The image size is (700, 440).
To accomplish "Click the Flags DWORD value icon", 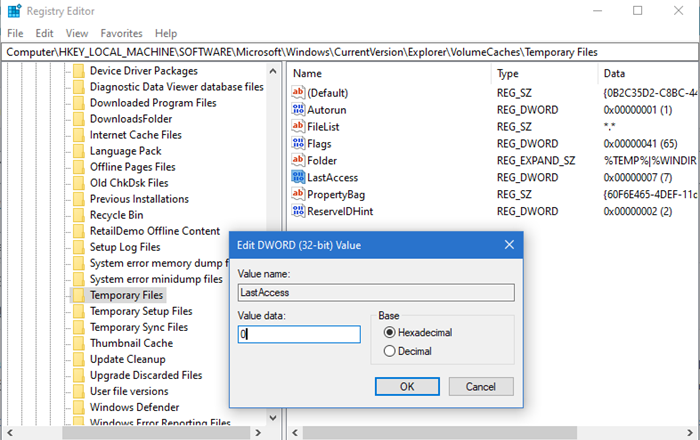I will [298, 143].
